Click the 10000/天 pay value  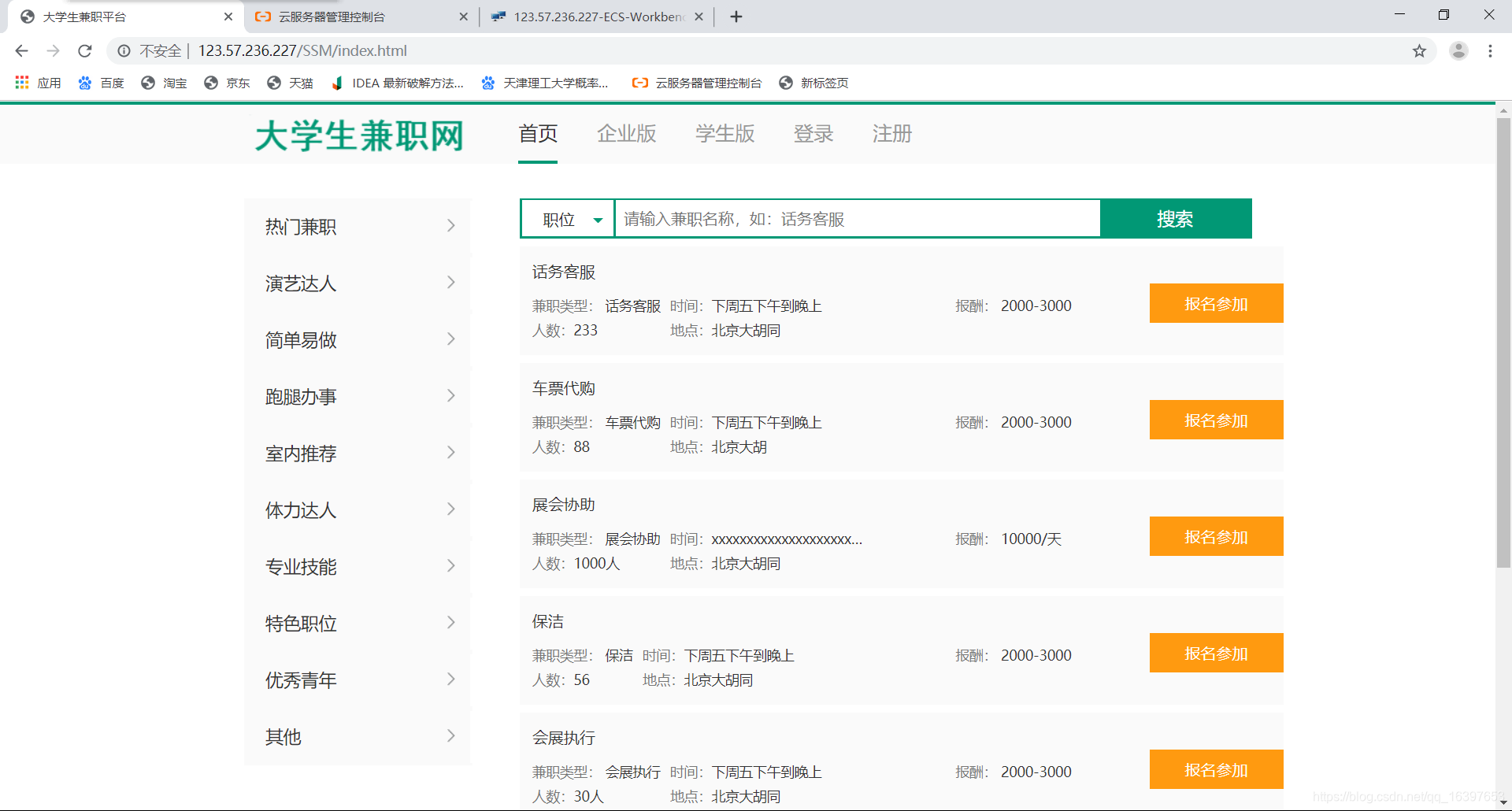[1031, 539]
